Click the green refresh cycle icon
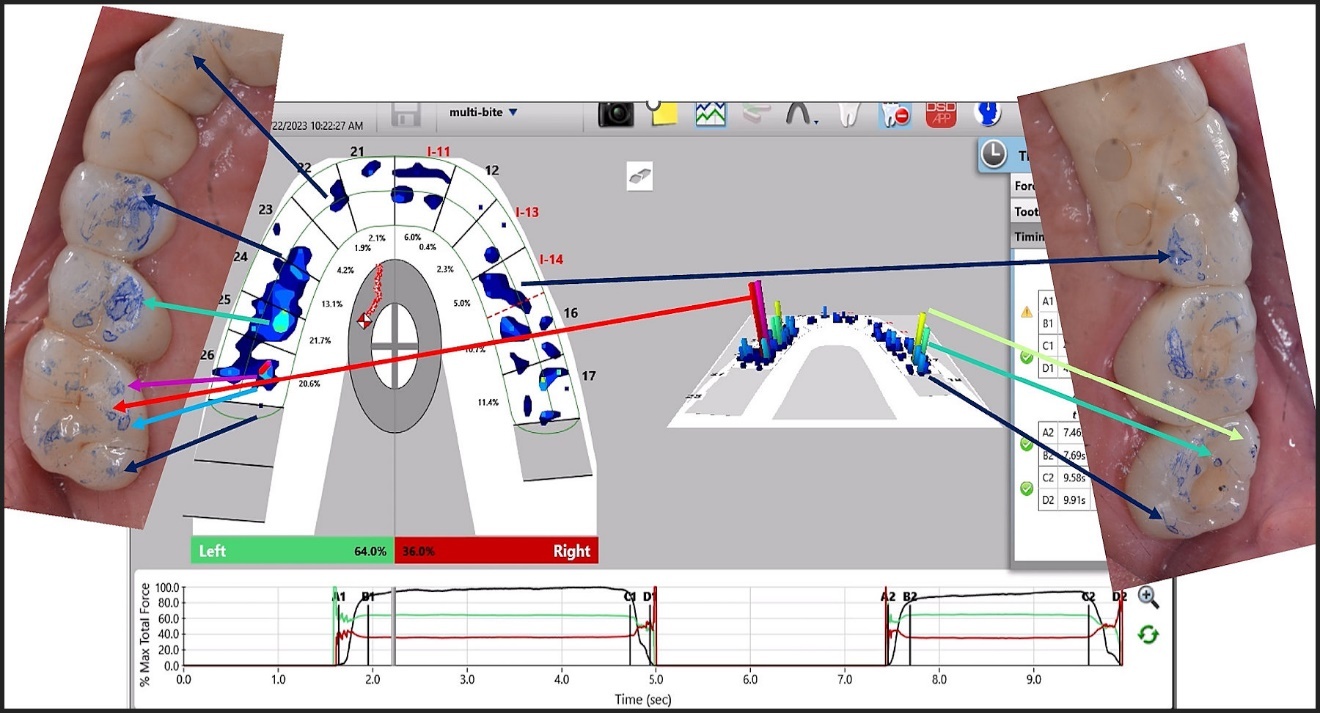 tap(1150, 633)
